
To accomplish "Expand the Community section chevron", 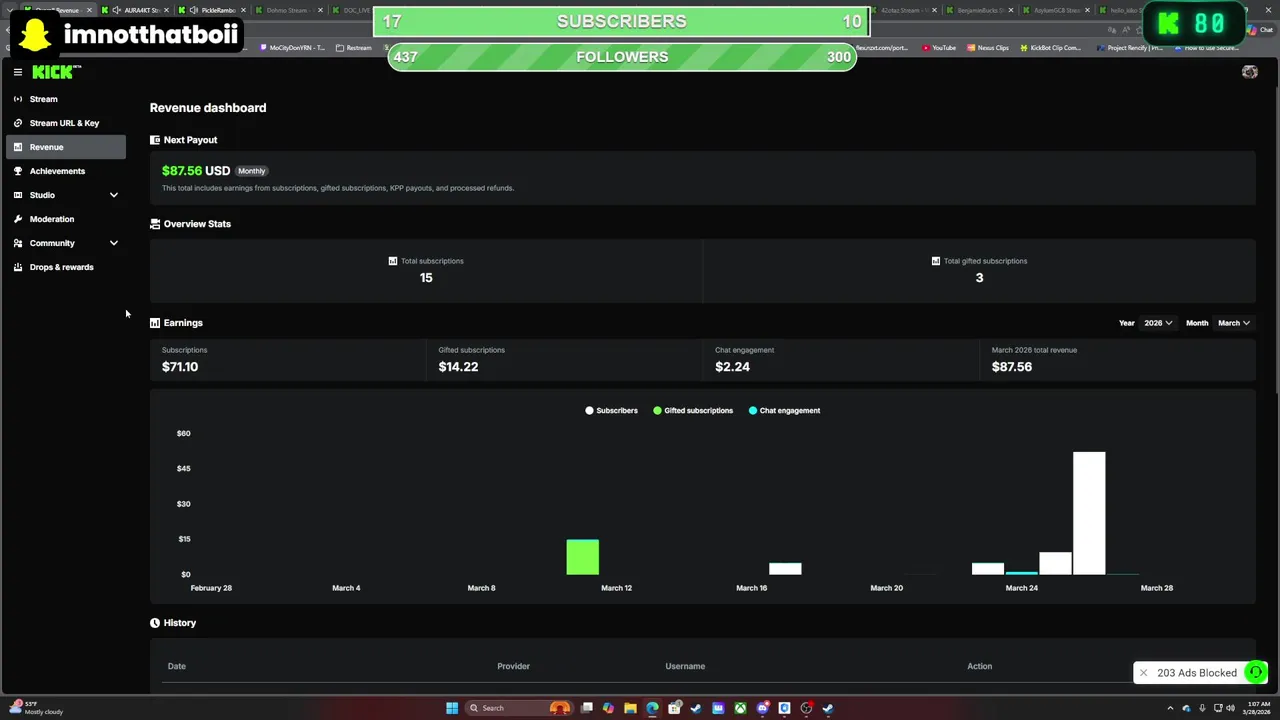I will (x=113, y=243).
